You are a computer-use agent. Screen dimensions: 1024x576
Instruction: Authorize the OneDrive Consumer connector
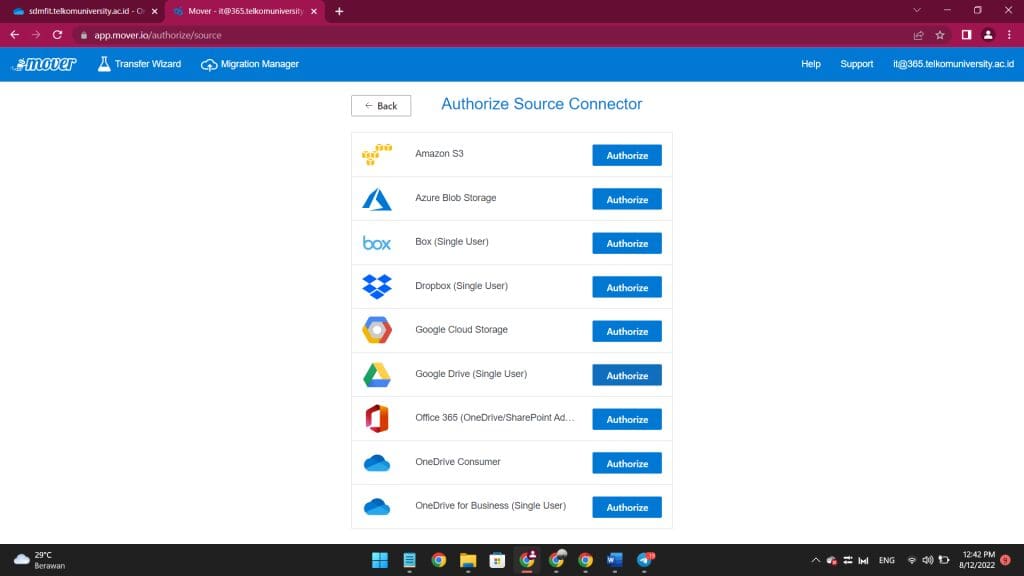tap(627, 463)
